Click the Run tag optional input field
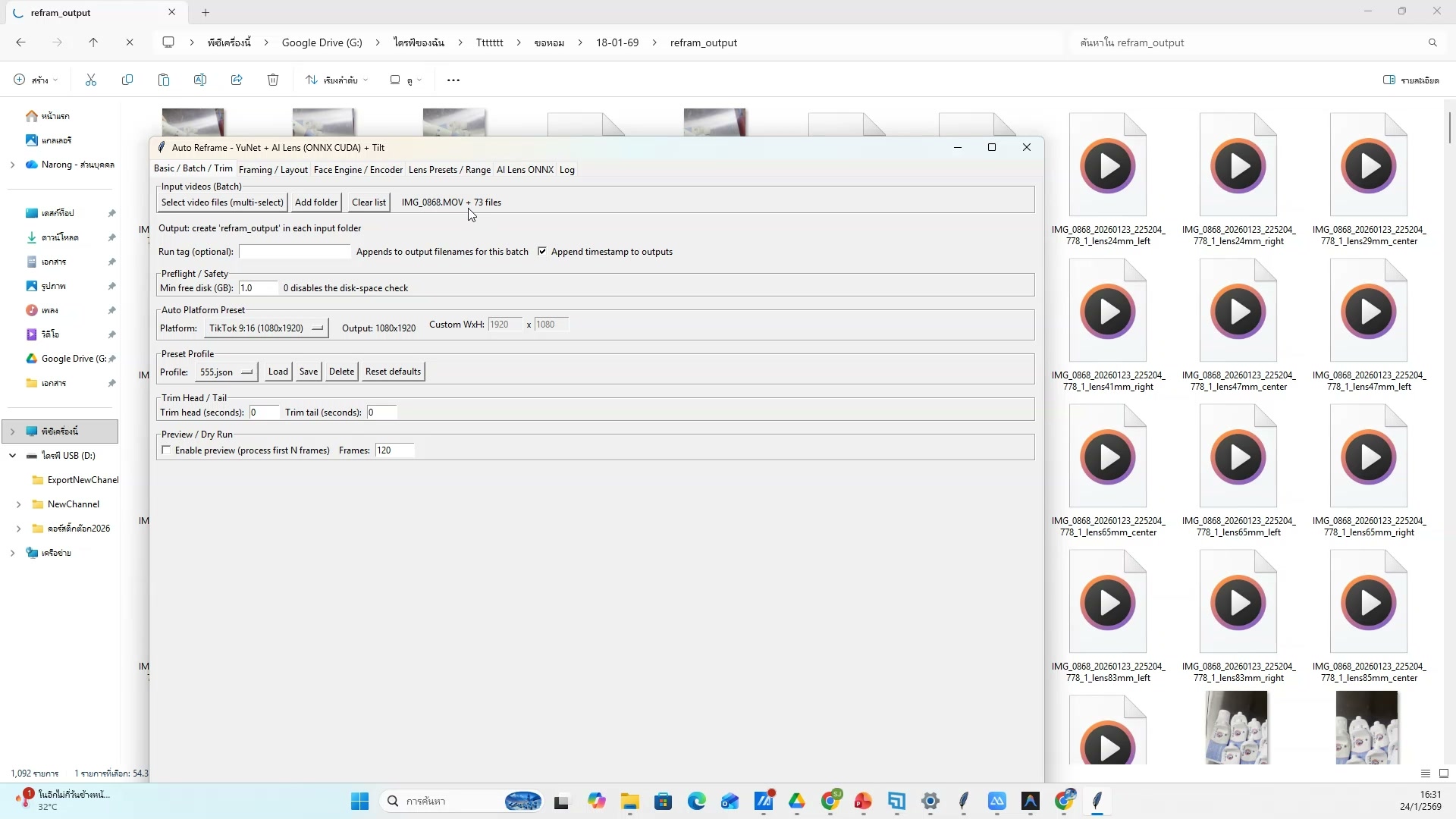Screen dimensions: 1456x819 tap(295, 252)
